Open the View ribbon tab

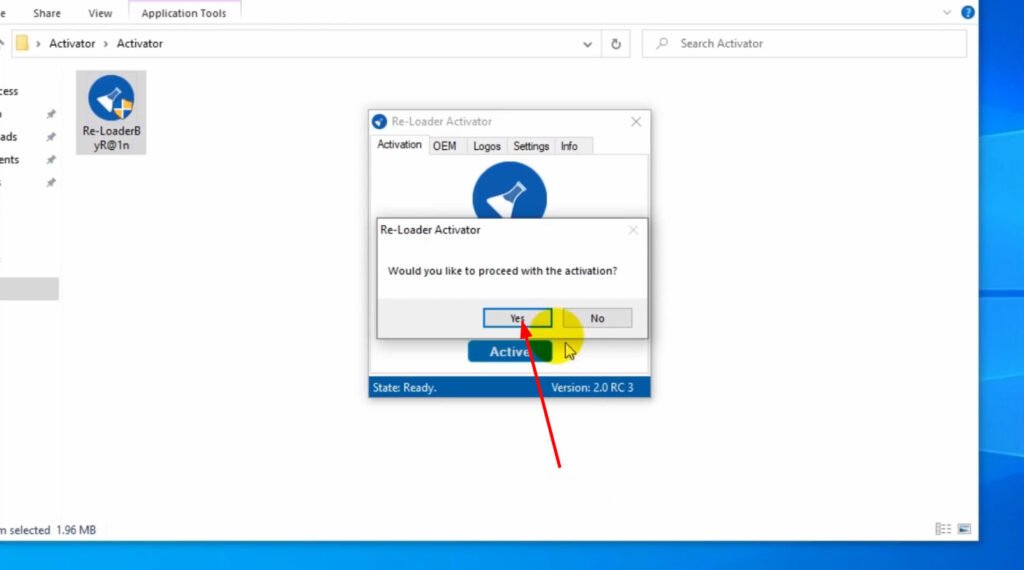click(100, 13)
